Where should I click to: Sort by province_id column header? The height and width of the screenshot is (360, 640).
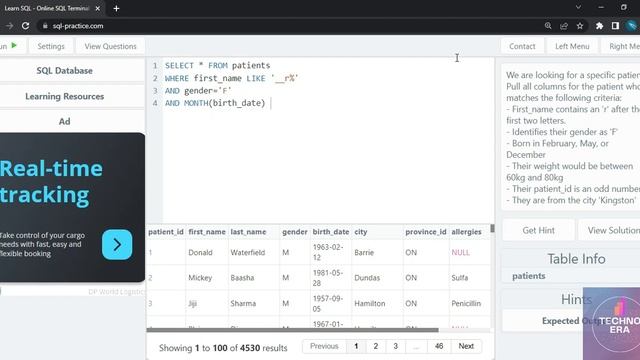coord(426,232)
